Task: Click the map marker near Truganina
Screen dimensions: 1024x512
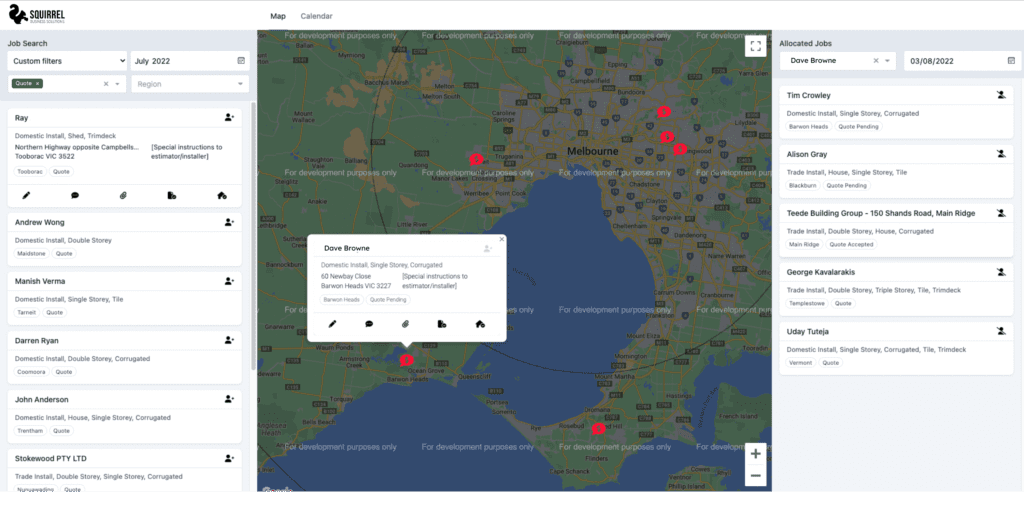Action: coord(476,159)
